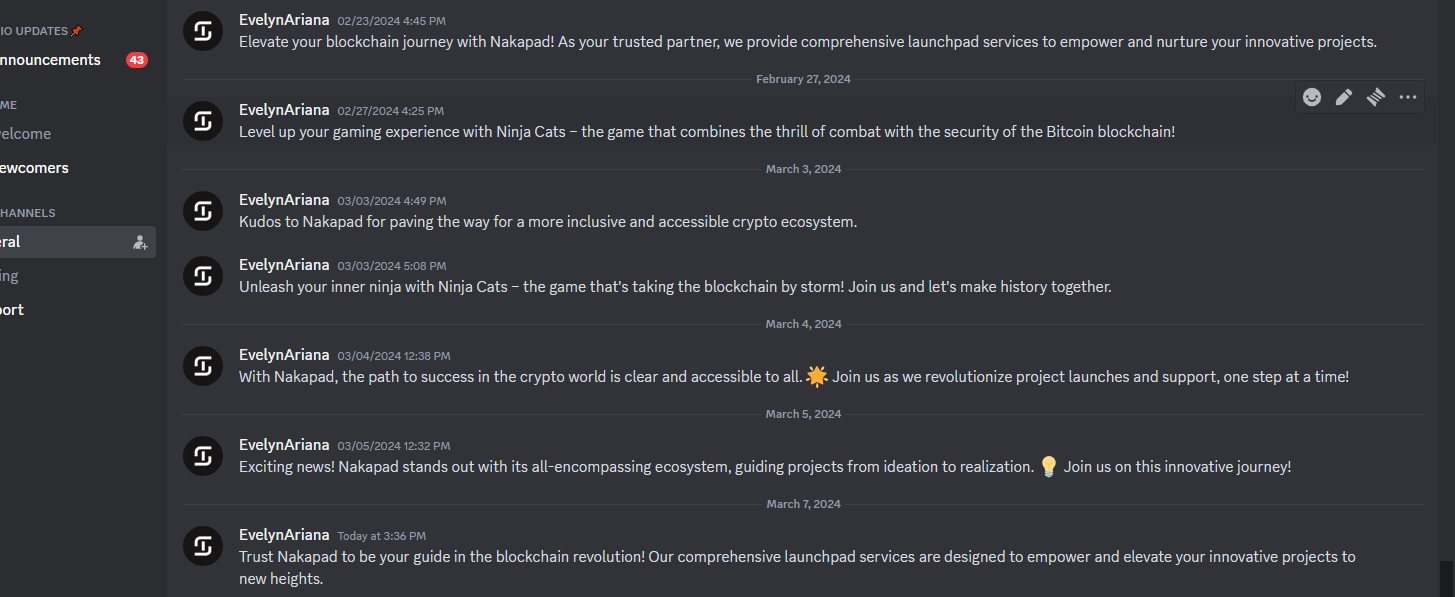Screen dimensions: 1455x597
Task: Click the avatar beside the 02/23/2024 message
Action: [x=203, y=31]
